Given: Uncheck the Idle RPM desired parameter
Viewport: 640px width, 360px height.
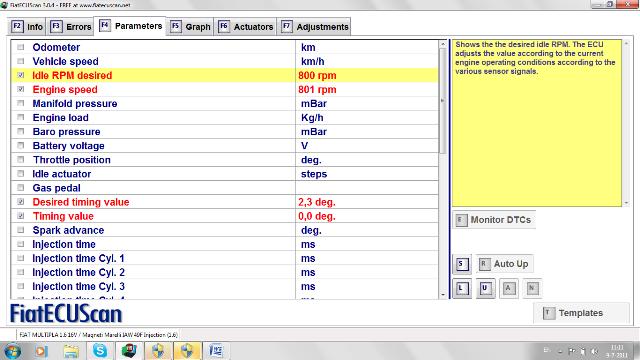Looking at the screenshot, I should tap(20, 76).
